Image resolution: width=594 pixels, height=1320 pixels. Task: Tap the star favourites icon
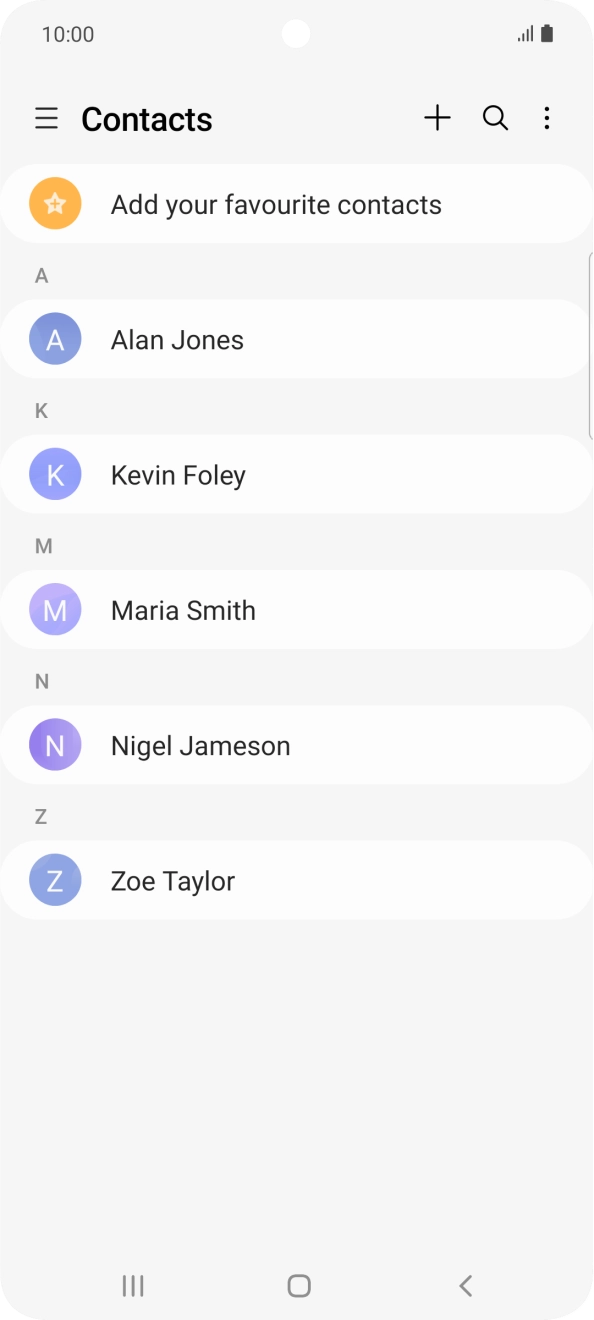pos(55,203)
